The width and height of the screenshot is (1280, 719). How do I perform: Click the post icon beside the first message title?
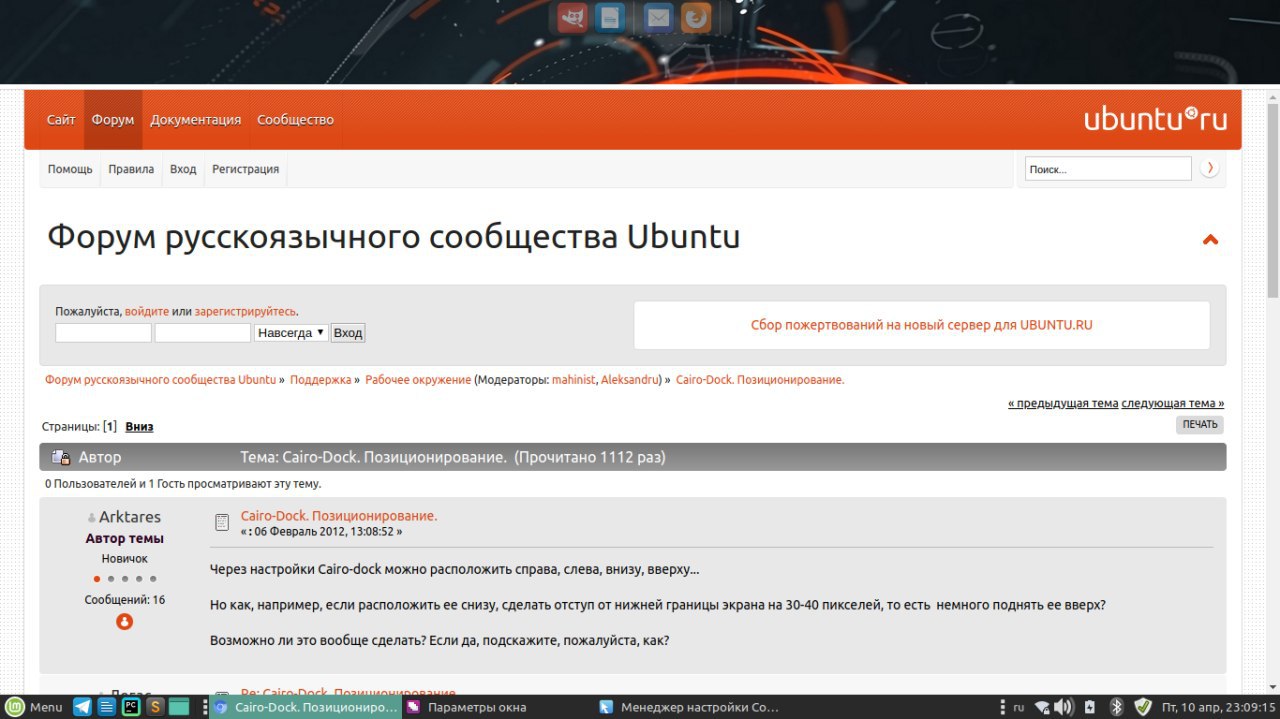(x=223, y=522)
